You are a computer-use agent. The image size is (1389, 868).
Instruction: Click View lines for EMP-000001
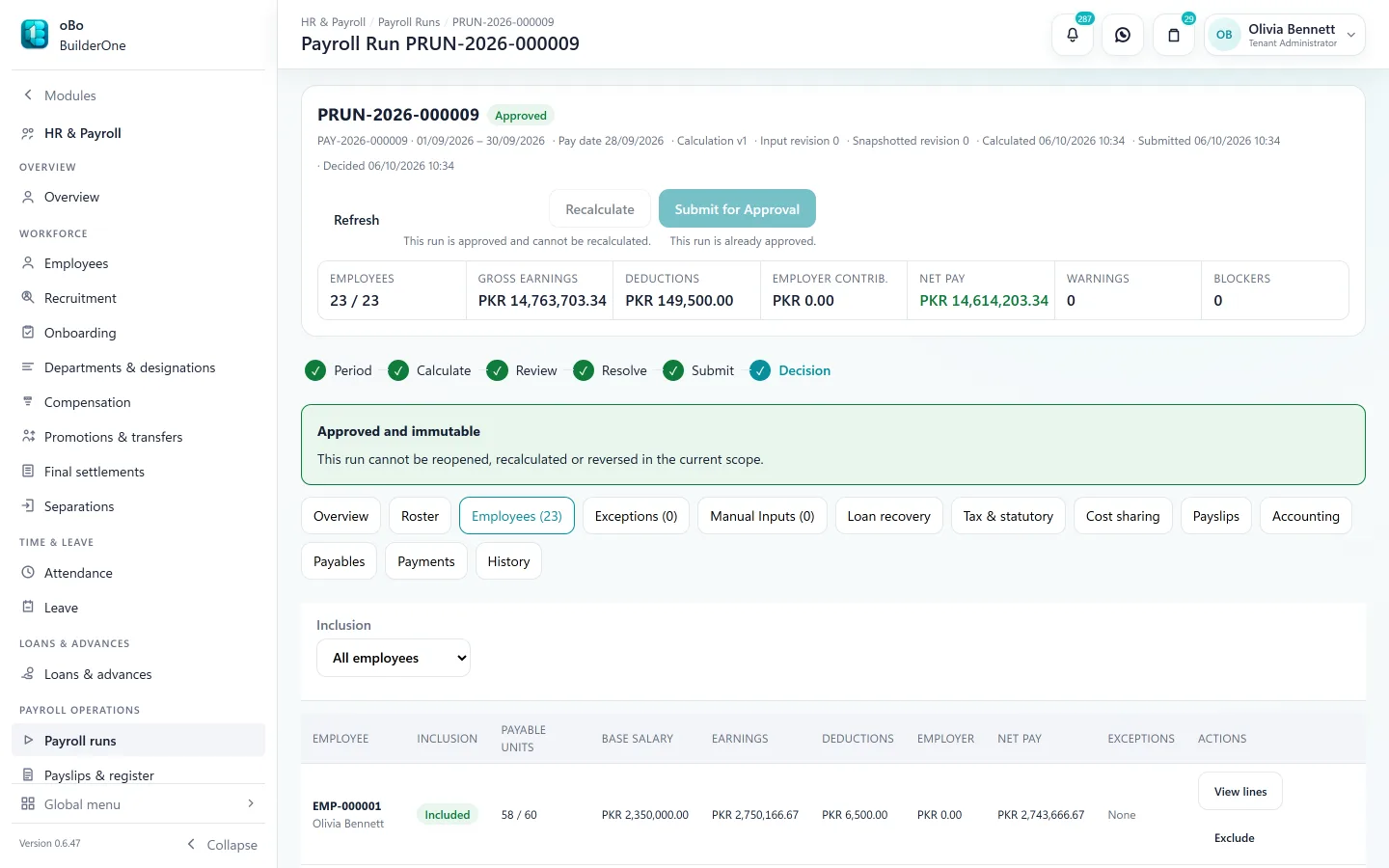pos(1240,792)
